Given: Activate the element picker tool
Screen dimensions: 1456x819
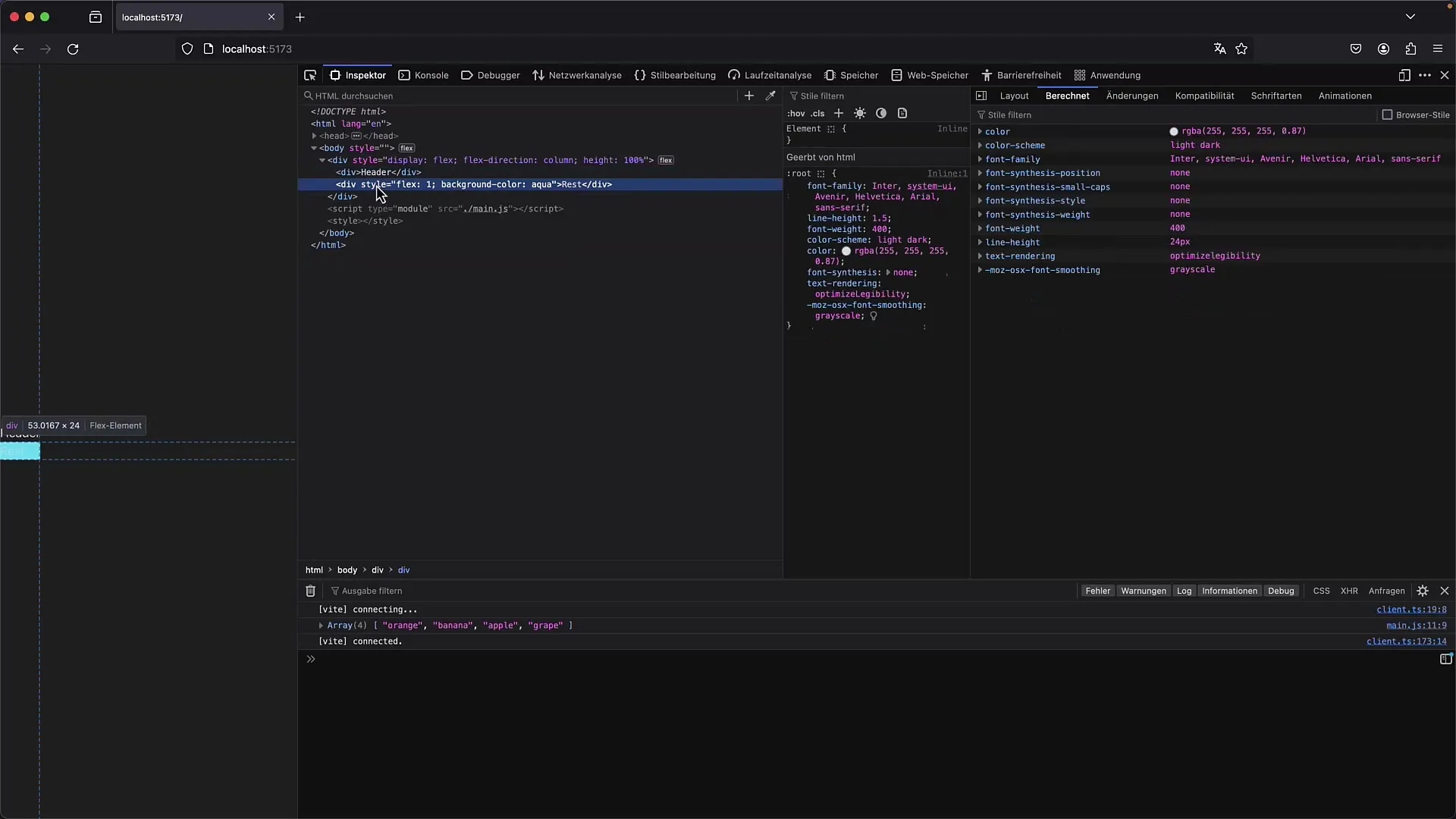Looking at the screenshot, I should (x=310, y=75).
